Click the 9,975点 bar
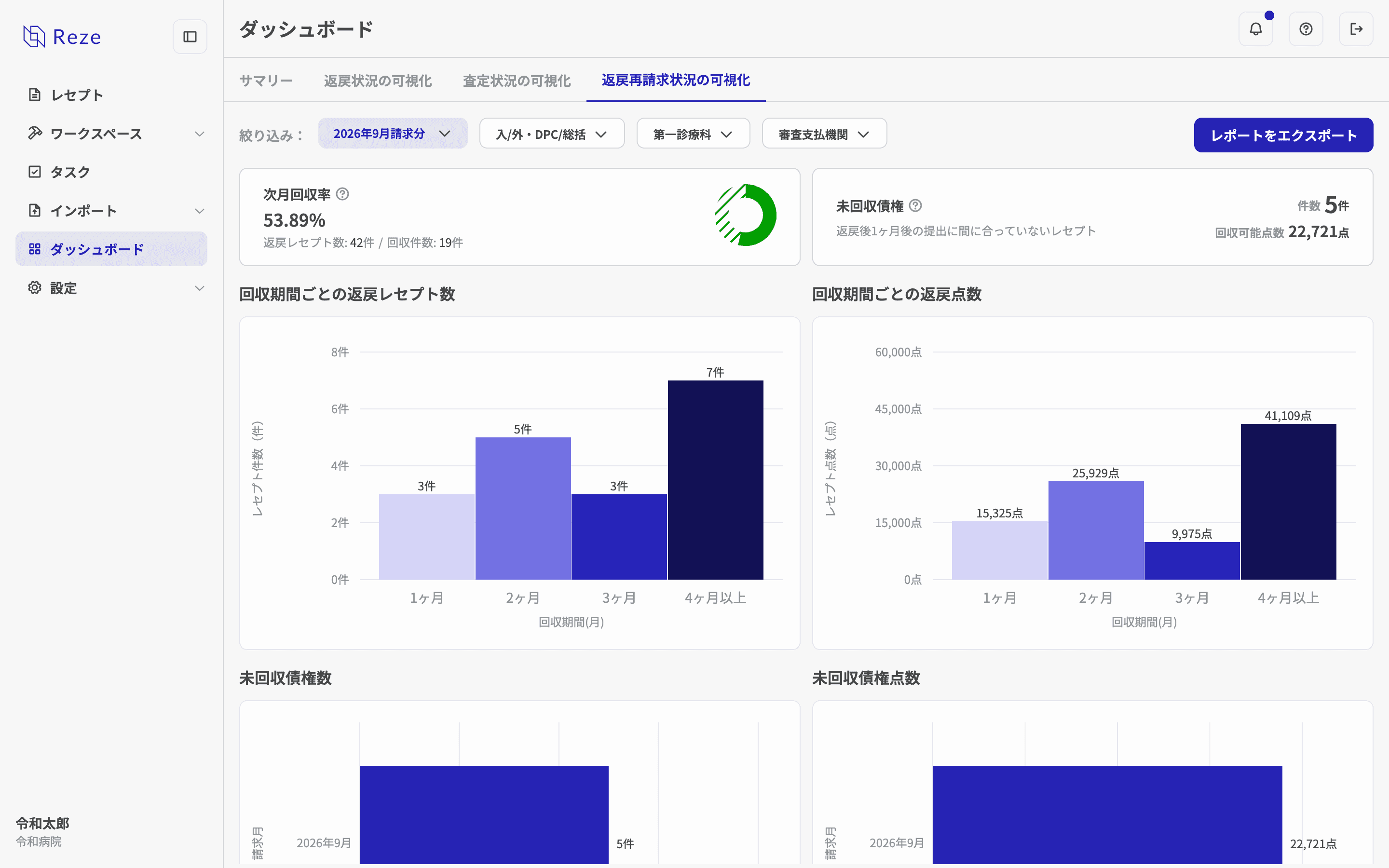The image size is (1389, 868). point(1192,560)
